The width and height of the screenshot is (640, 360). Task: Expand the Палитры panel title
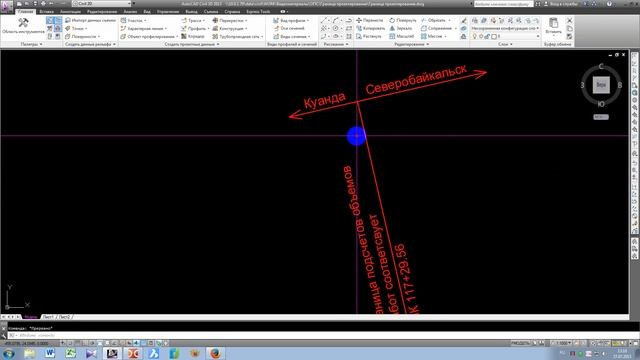coord(31,44)
